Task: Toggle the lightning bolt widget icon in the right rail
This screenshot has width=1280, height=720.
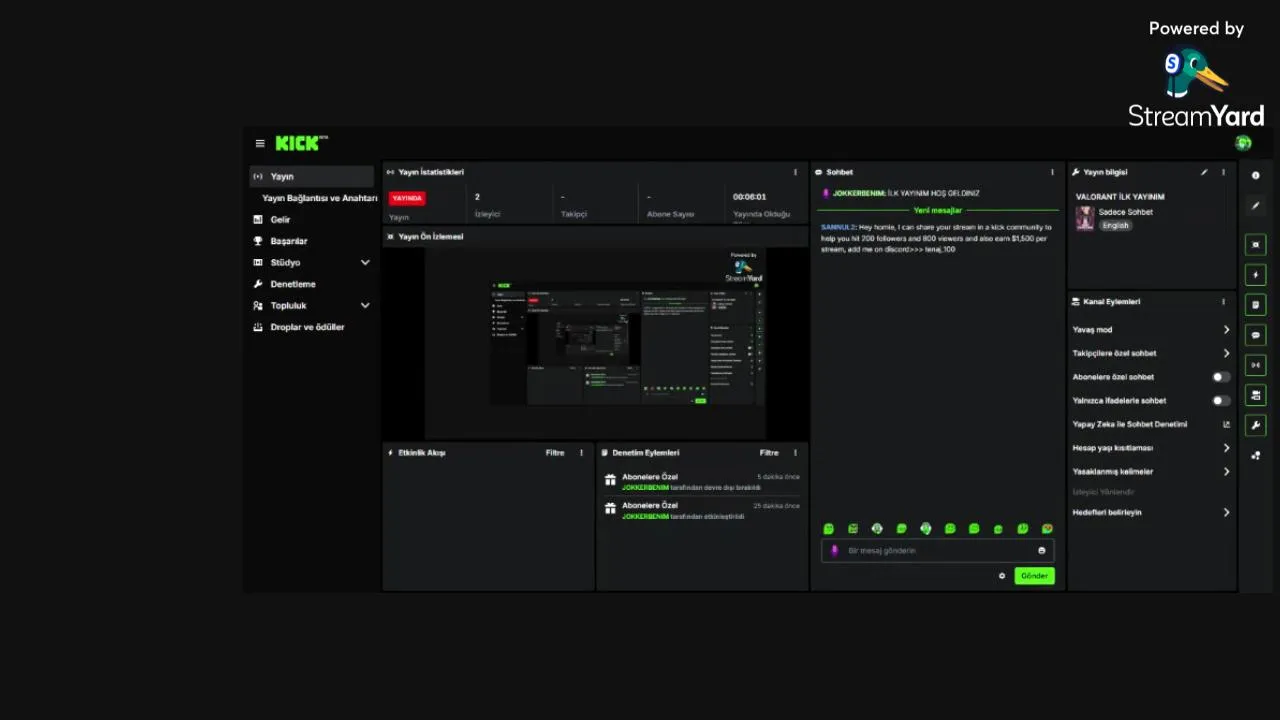Action: 1256,274
